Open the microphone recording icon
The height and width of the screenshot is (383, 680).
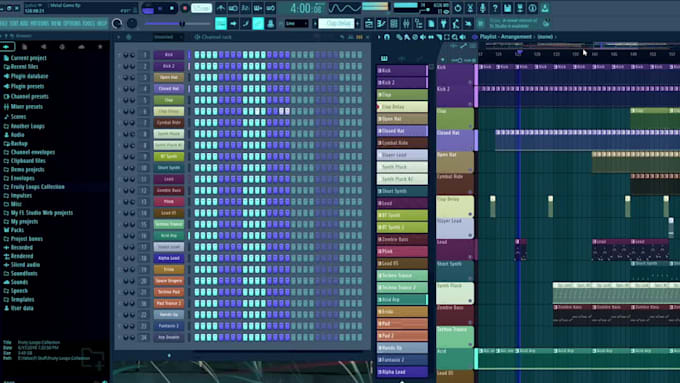tap(482, 8)
